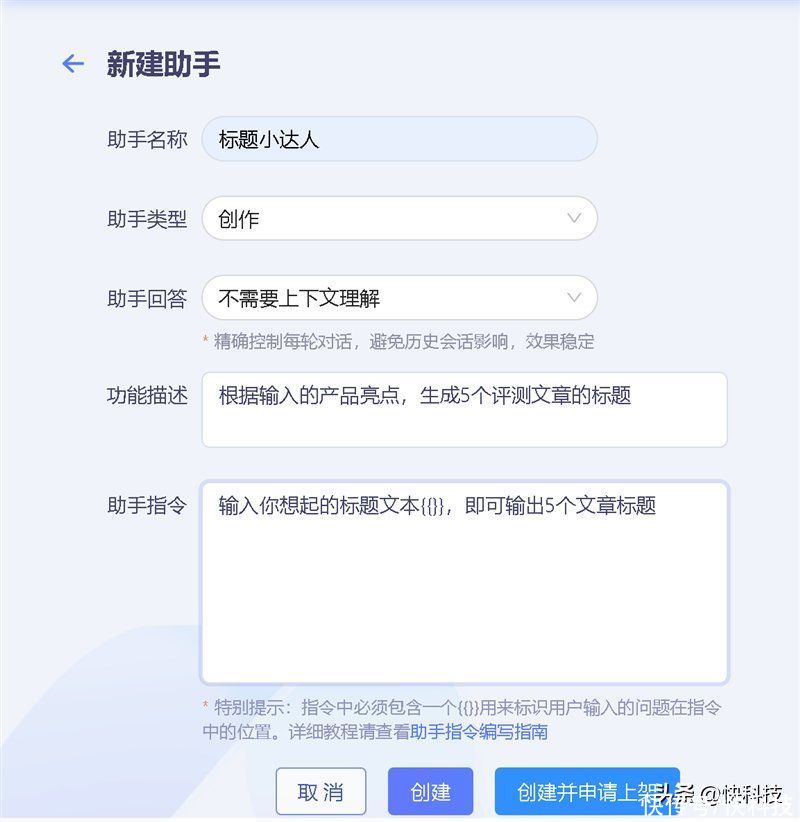Viewport: 800px width, 822px height.
Task: Click the 取消 button
Action: coord(321,791)
